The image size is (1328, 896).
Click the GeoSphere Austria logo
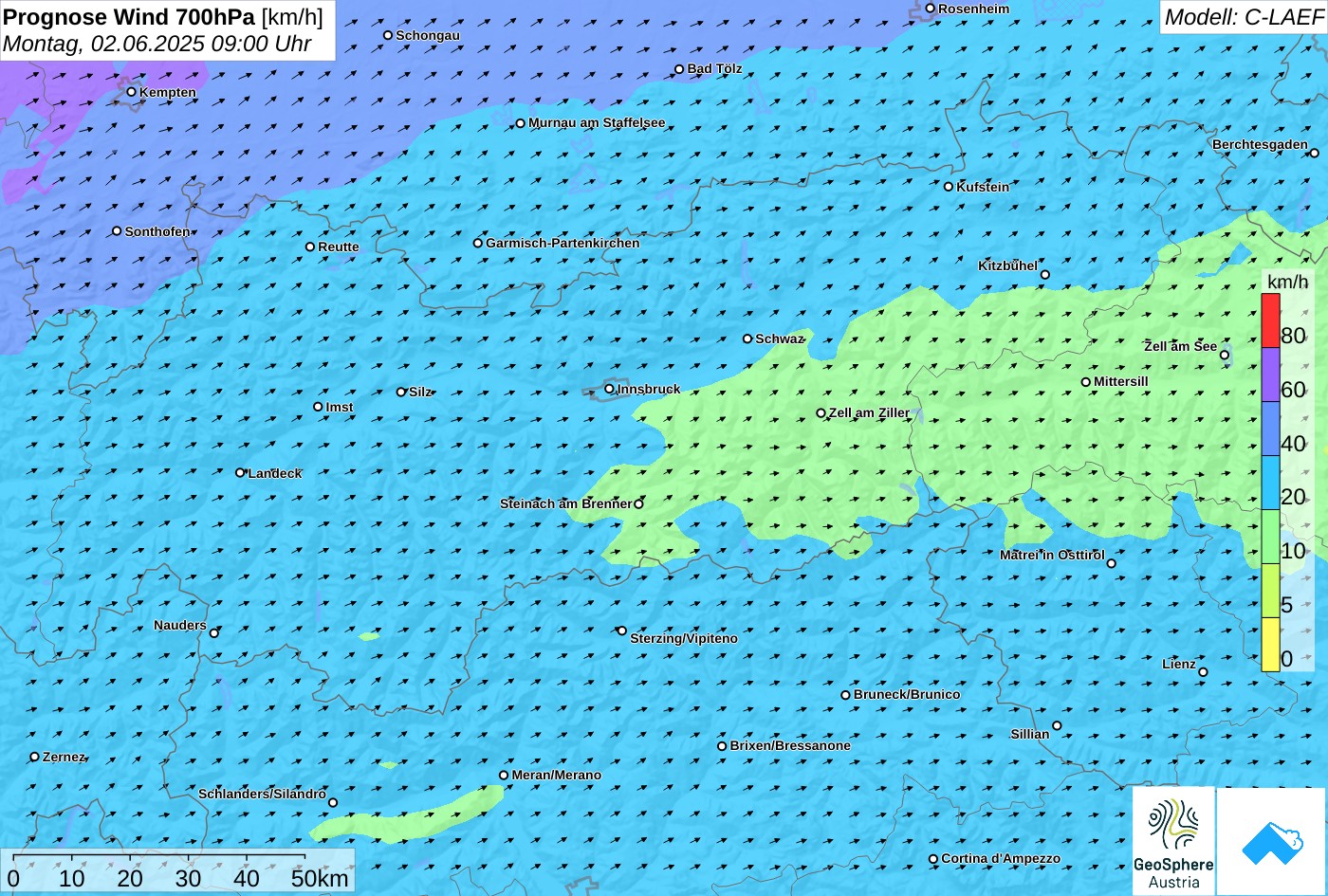pyautogui.click(x=1173, y=841)
